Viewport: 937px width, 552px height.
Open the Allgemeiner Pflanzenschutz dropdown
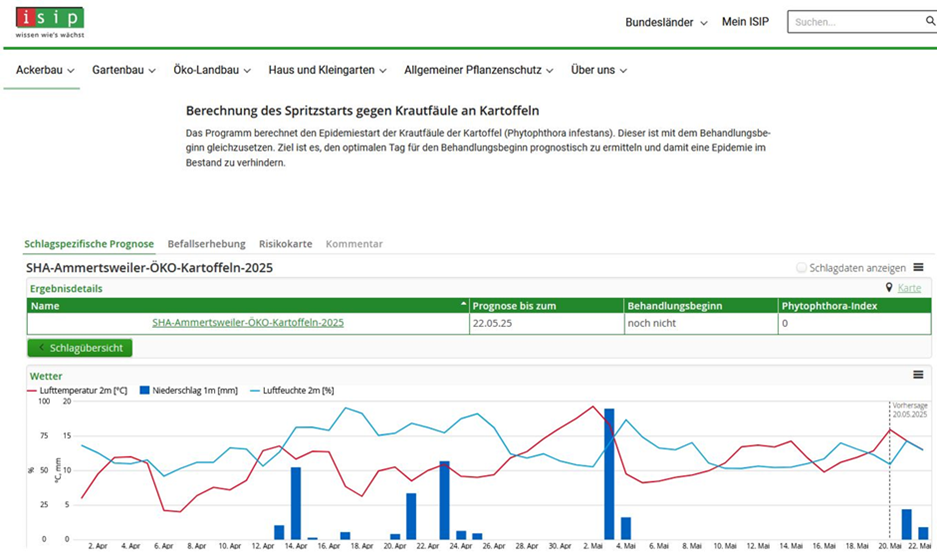pyautogui.click(x=479, y=70)
